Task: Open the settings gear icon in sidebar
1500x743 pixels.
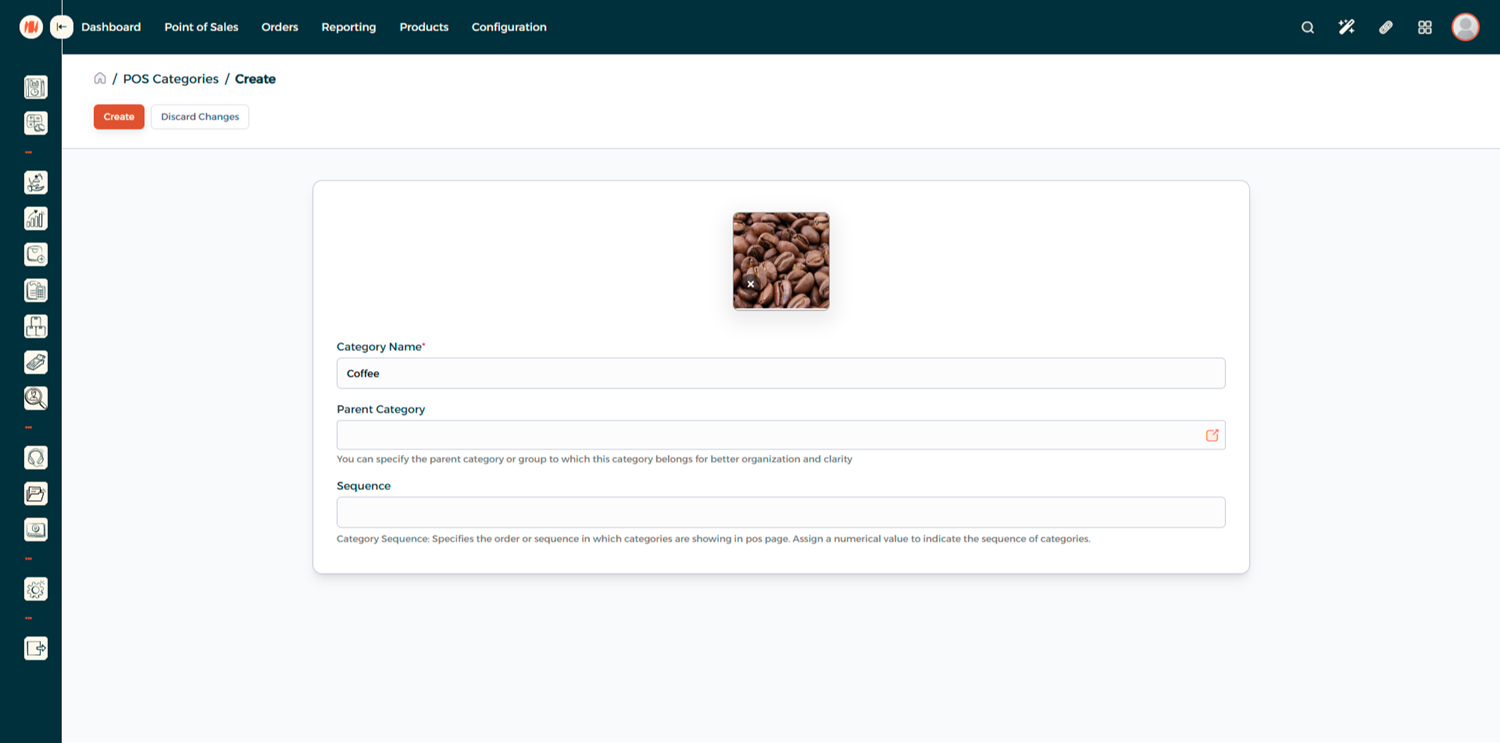Action: 36,590
